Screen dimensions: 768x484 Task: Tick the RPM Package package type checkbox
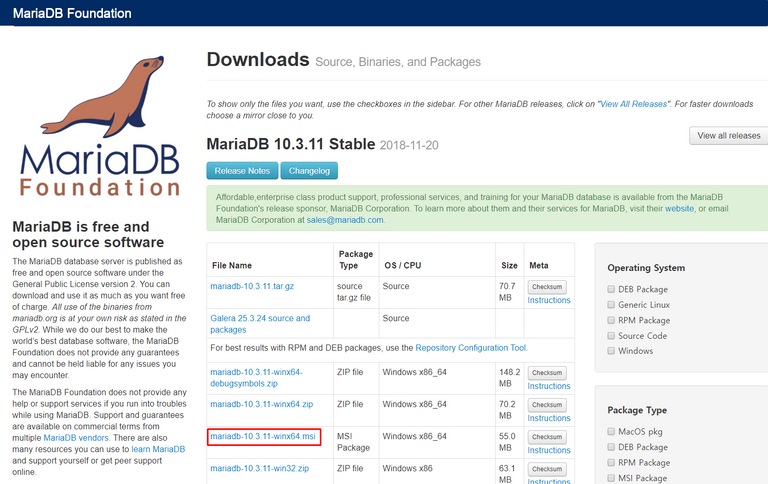coord(611,462)
